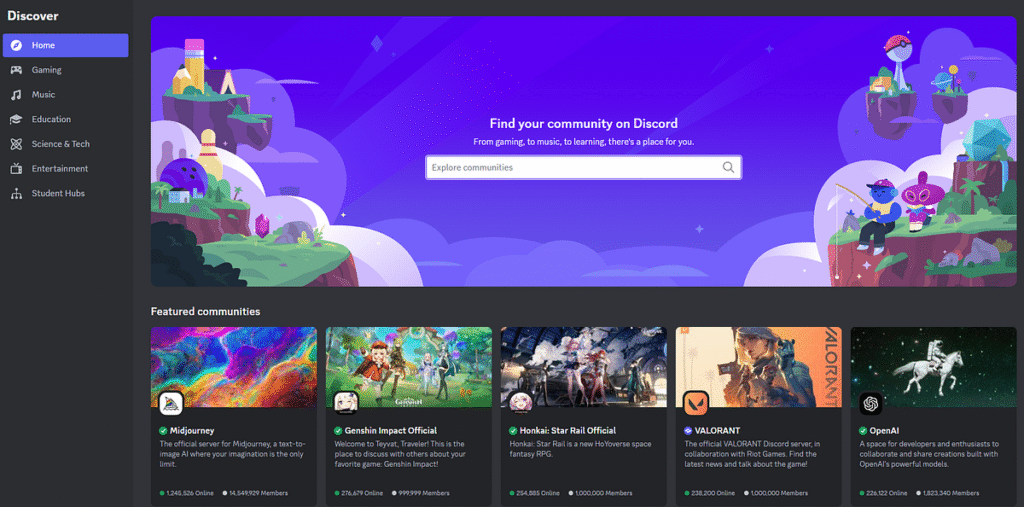Click OpenAI's 226,122 Online count
Screen dimensions: 1024x507
point(883,493)
